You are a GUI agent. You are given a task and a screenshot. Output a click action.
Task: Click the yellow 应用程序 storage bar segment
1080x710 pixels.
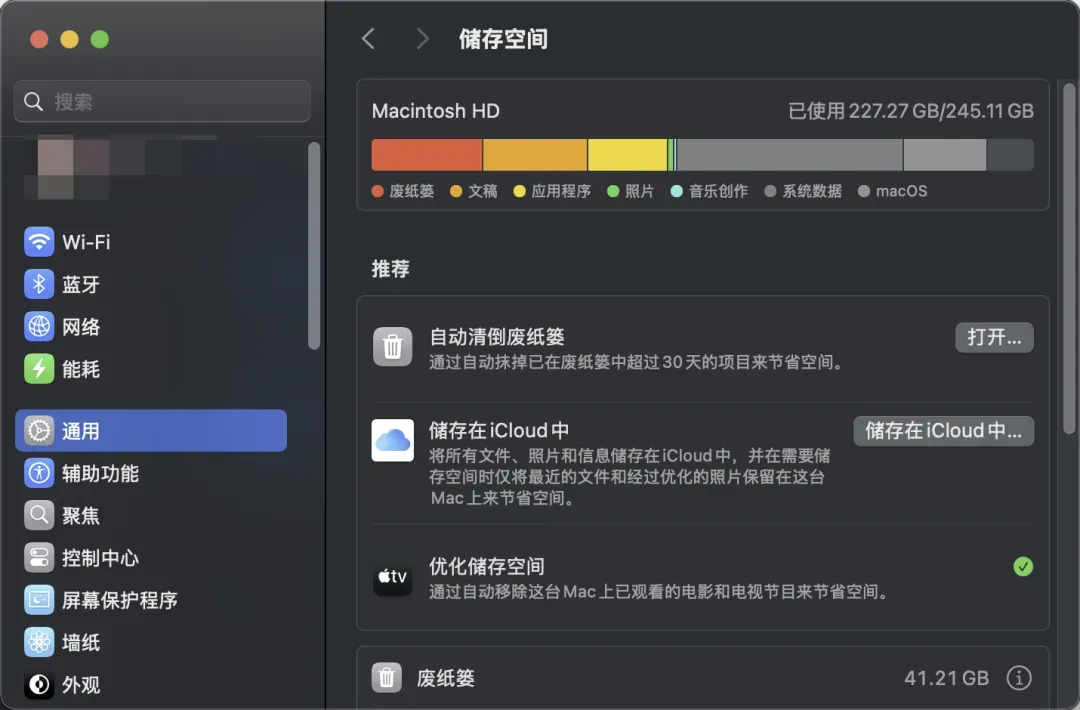627,155
